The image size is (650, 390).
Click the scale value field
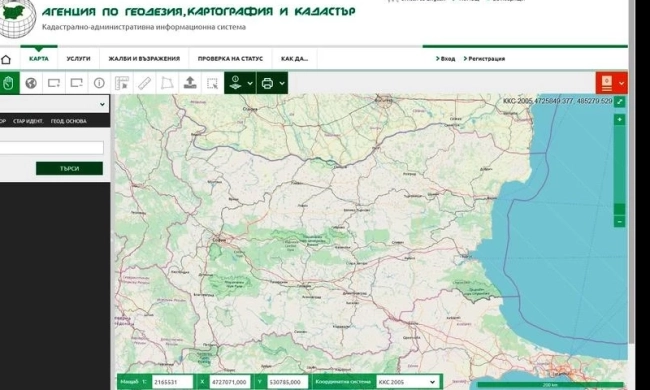point(172,382)
